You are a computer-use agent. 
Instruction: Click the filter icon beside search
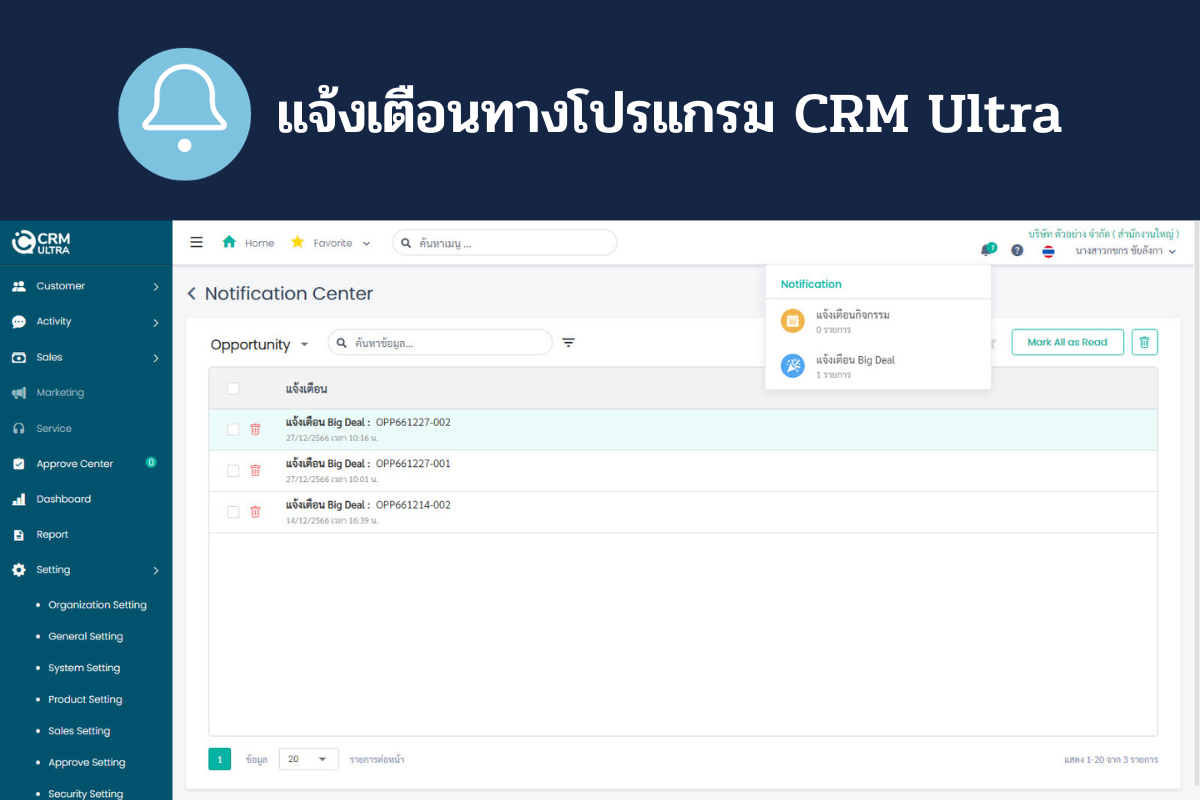point(568,342)
